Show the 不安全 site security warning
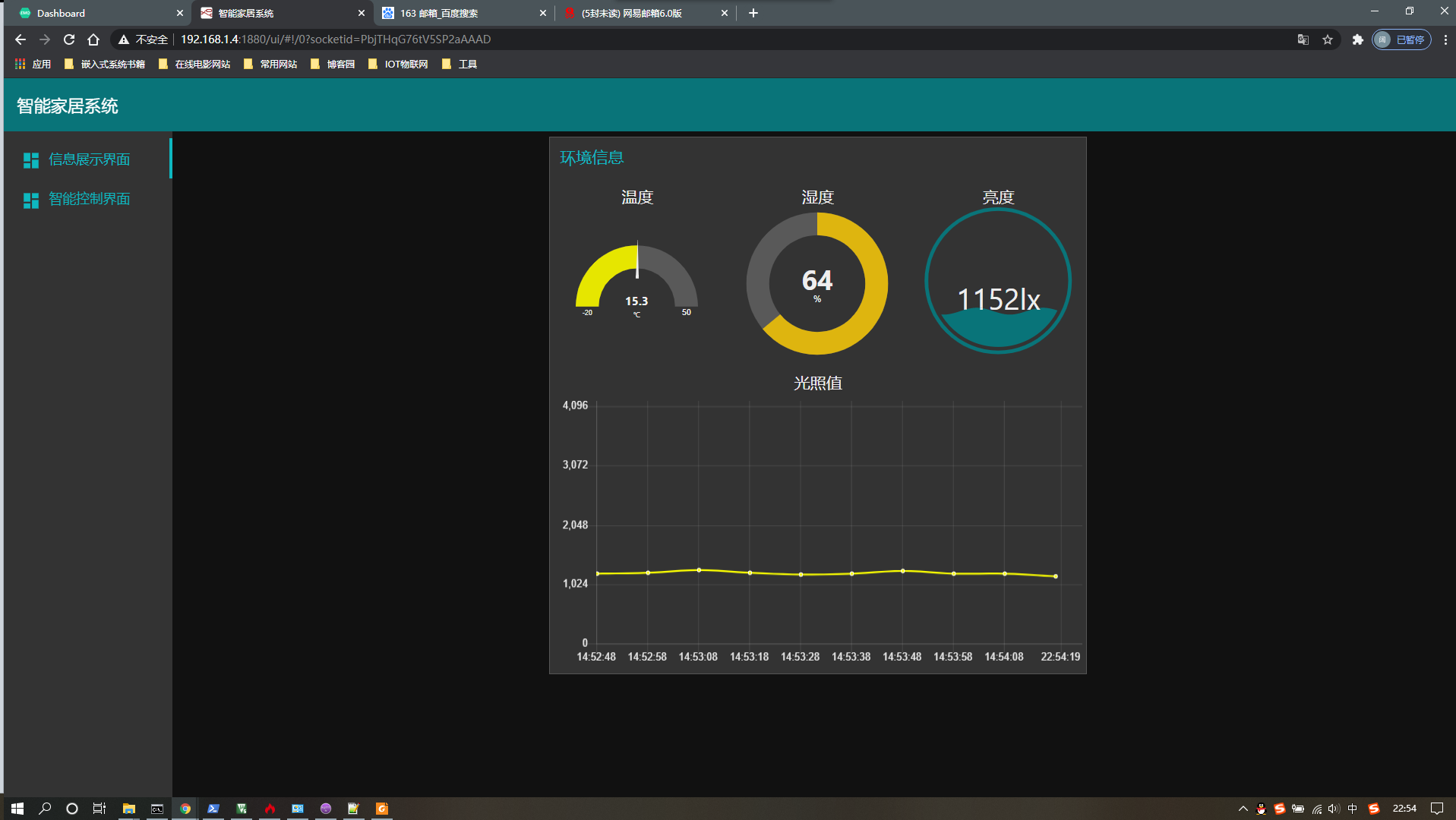Image resolution: width=1456 pixels, height=820 pixels. coord(143,39)
